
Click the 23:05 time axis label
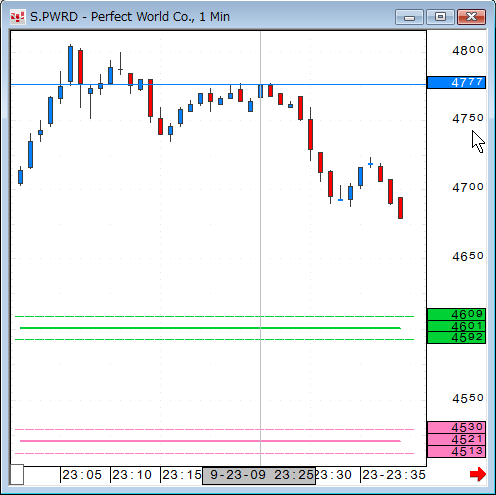point(82,475)
